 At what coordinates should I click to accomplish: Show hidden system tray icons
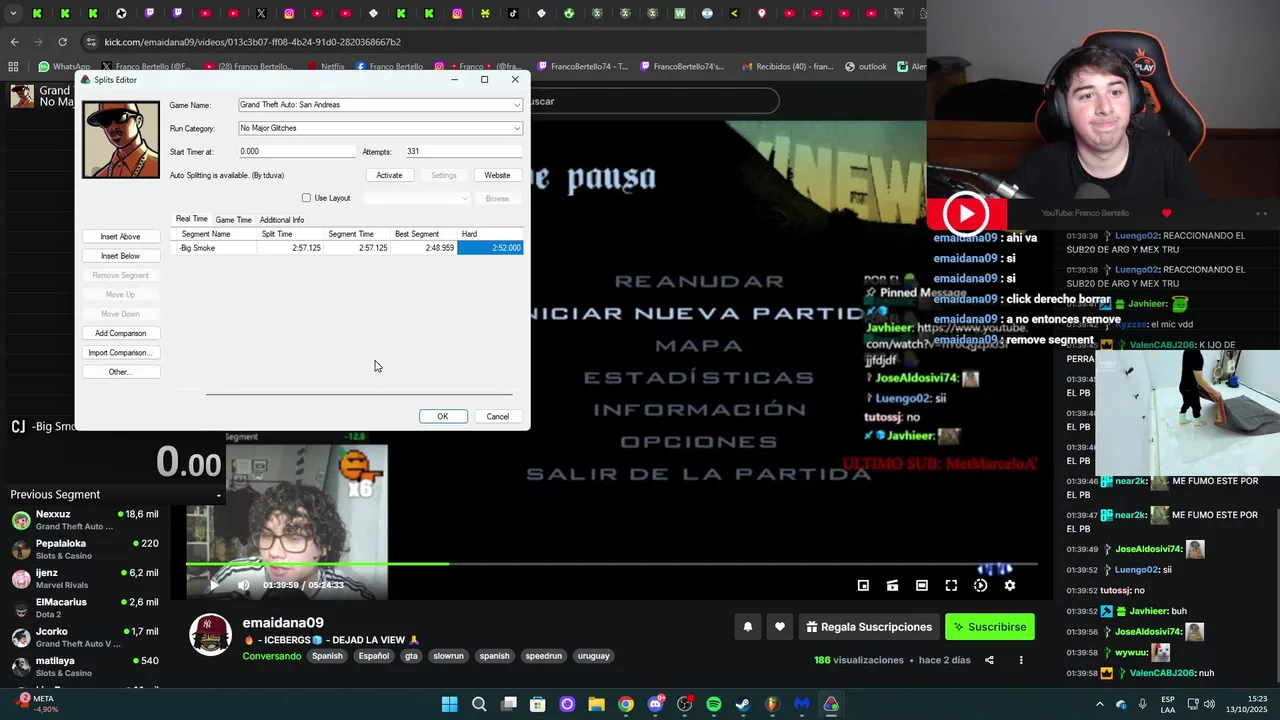click(x=1100, y=704)
